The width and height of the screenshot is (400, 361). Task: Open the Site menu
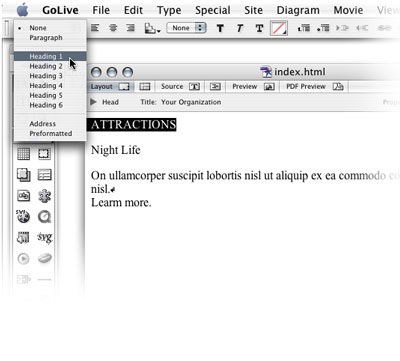253,10
